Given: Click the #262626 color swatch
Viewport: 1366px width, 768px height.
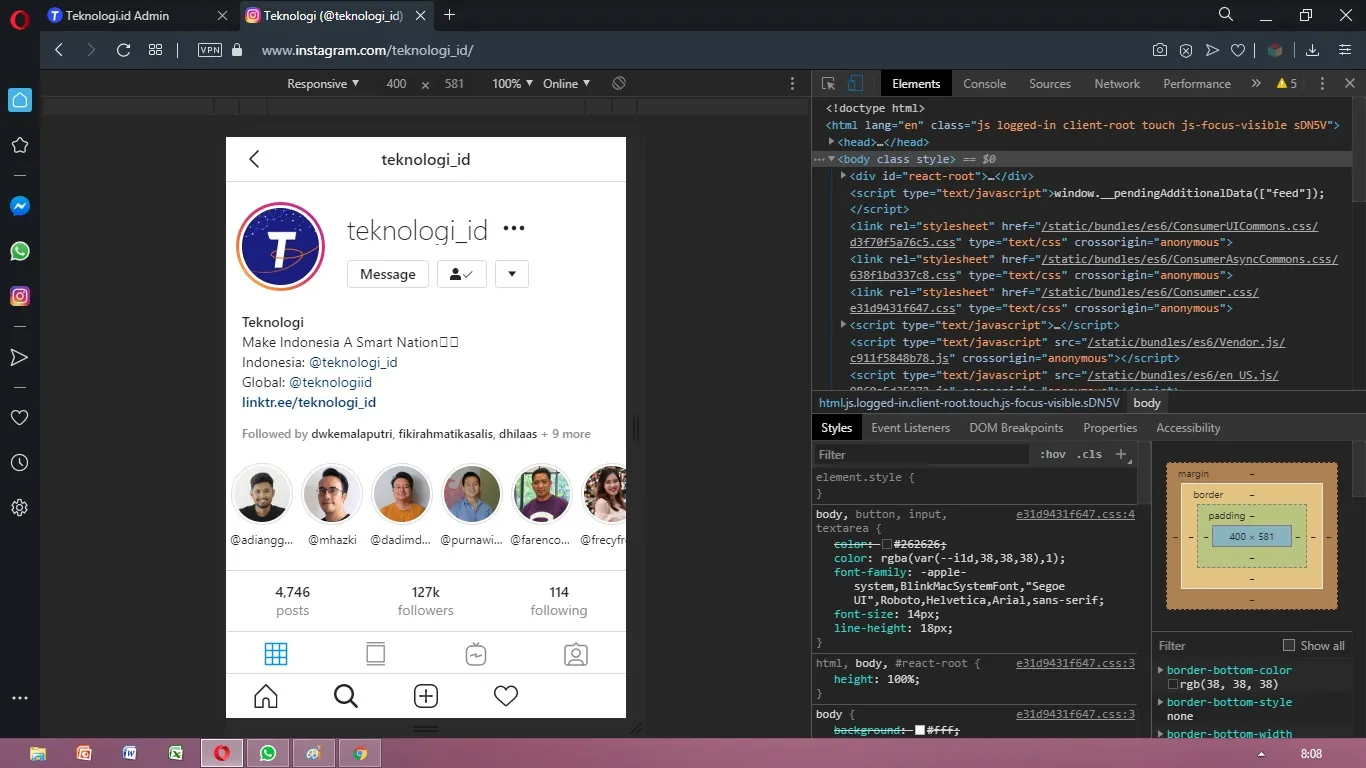Looking at the screenshot, I should (x=886, y=543).
